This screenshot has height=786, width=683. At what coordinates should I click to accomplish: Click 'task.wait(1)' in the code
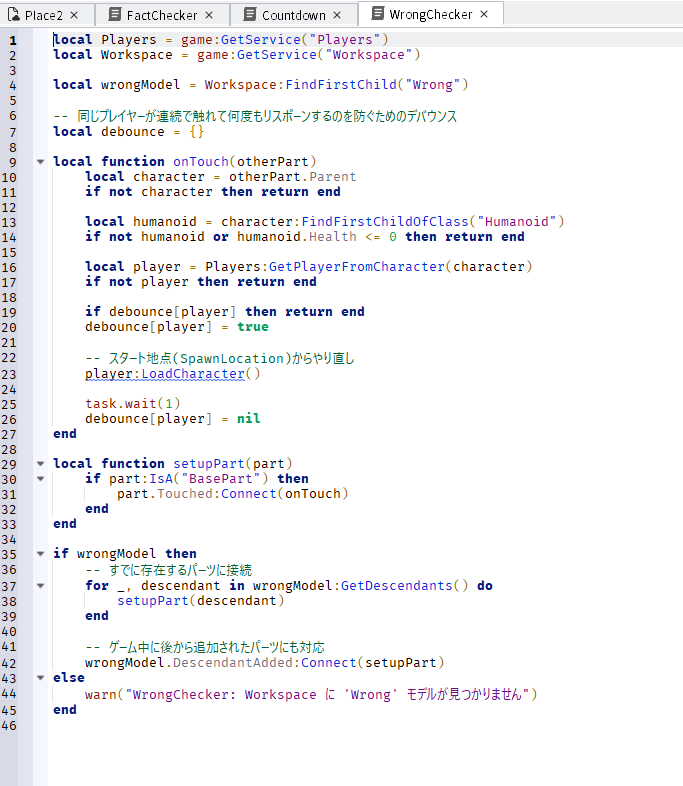pyautogui.click(x=132, y=404)
